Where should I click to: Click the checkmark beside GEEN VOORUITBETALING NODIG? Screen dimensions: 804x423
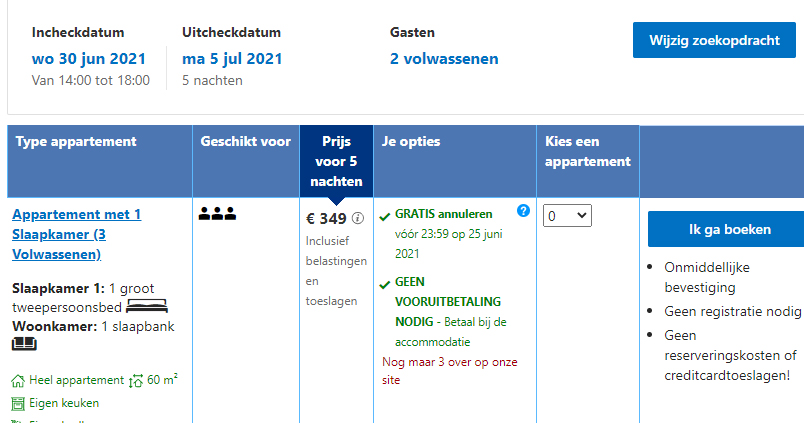click(385, 284)
